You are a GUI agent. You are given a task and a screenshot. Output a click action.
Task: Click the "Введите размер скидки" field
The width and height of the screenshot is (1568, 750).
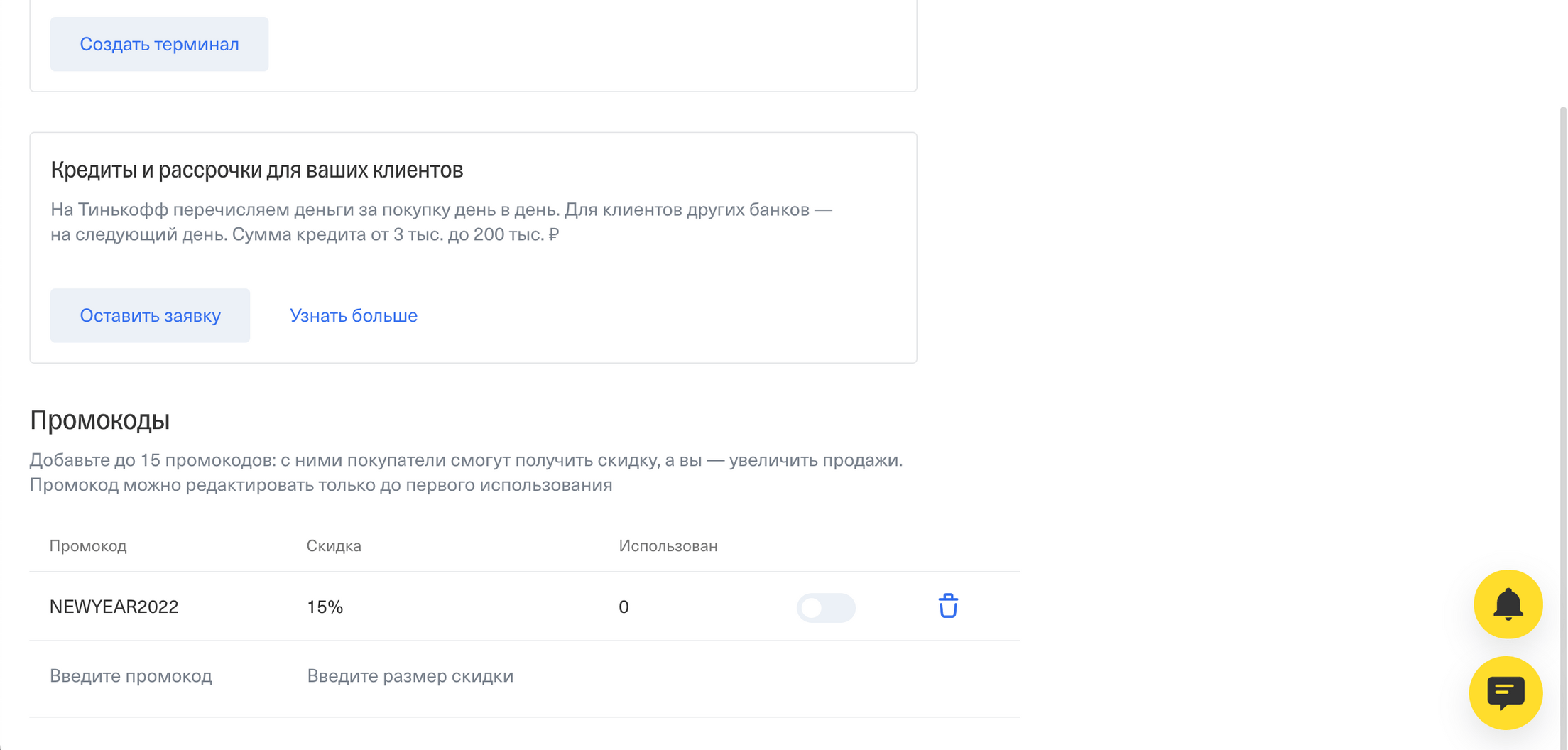410,676
